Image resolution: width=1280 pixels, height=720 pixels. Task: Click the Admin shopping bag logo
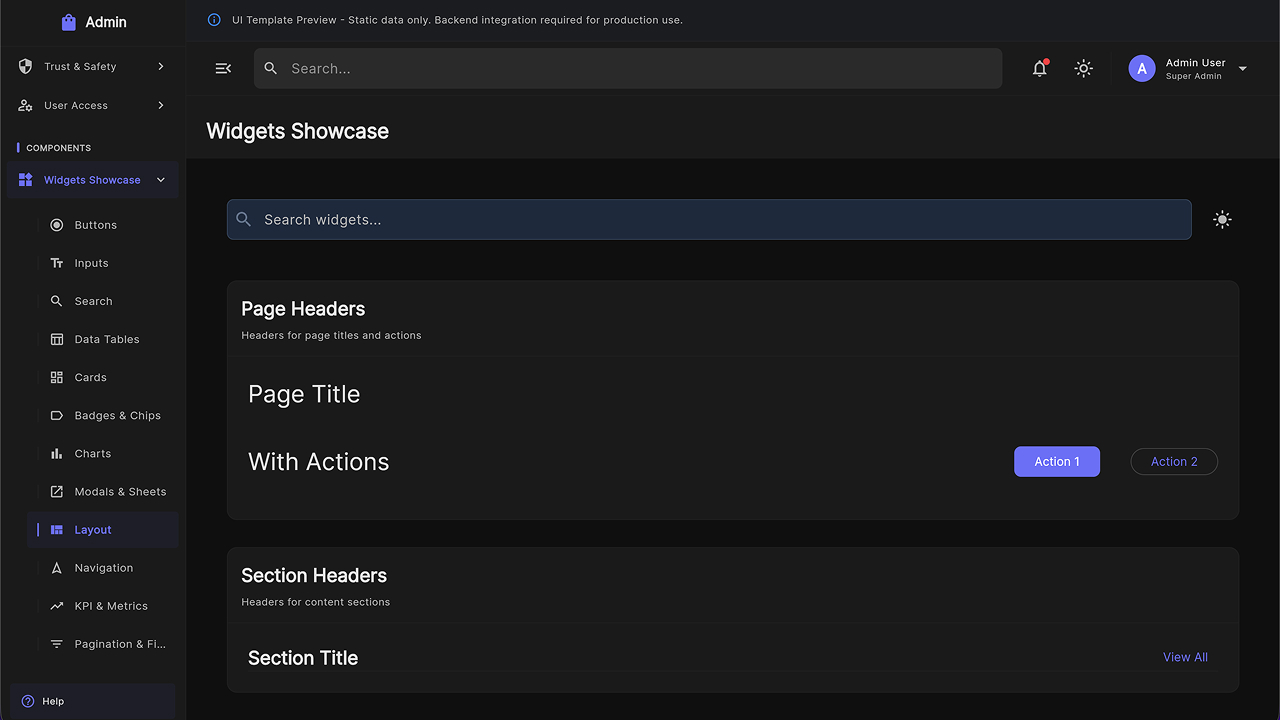[x=68, y=22]
